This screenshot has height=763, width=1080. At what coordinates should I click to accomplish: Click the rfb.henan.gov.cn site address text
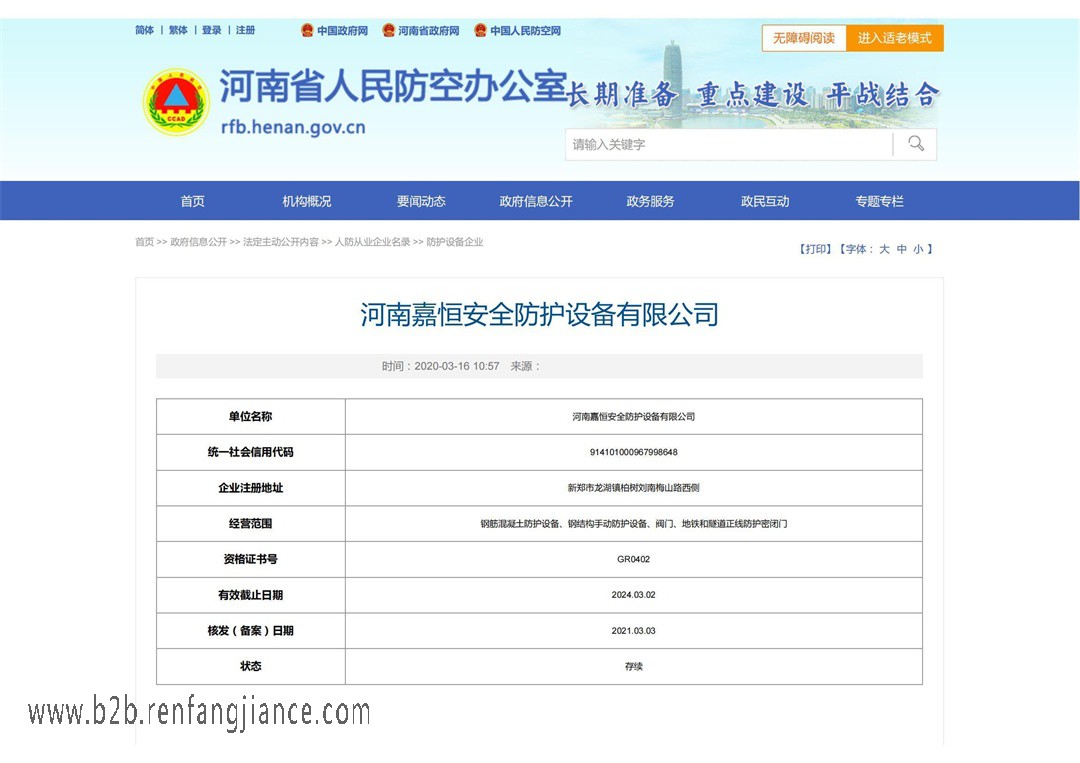tap(293, 127)
